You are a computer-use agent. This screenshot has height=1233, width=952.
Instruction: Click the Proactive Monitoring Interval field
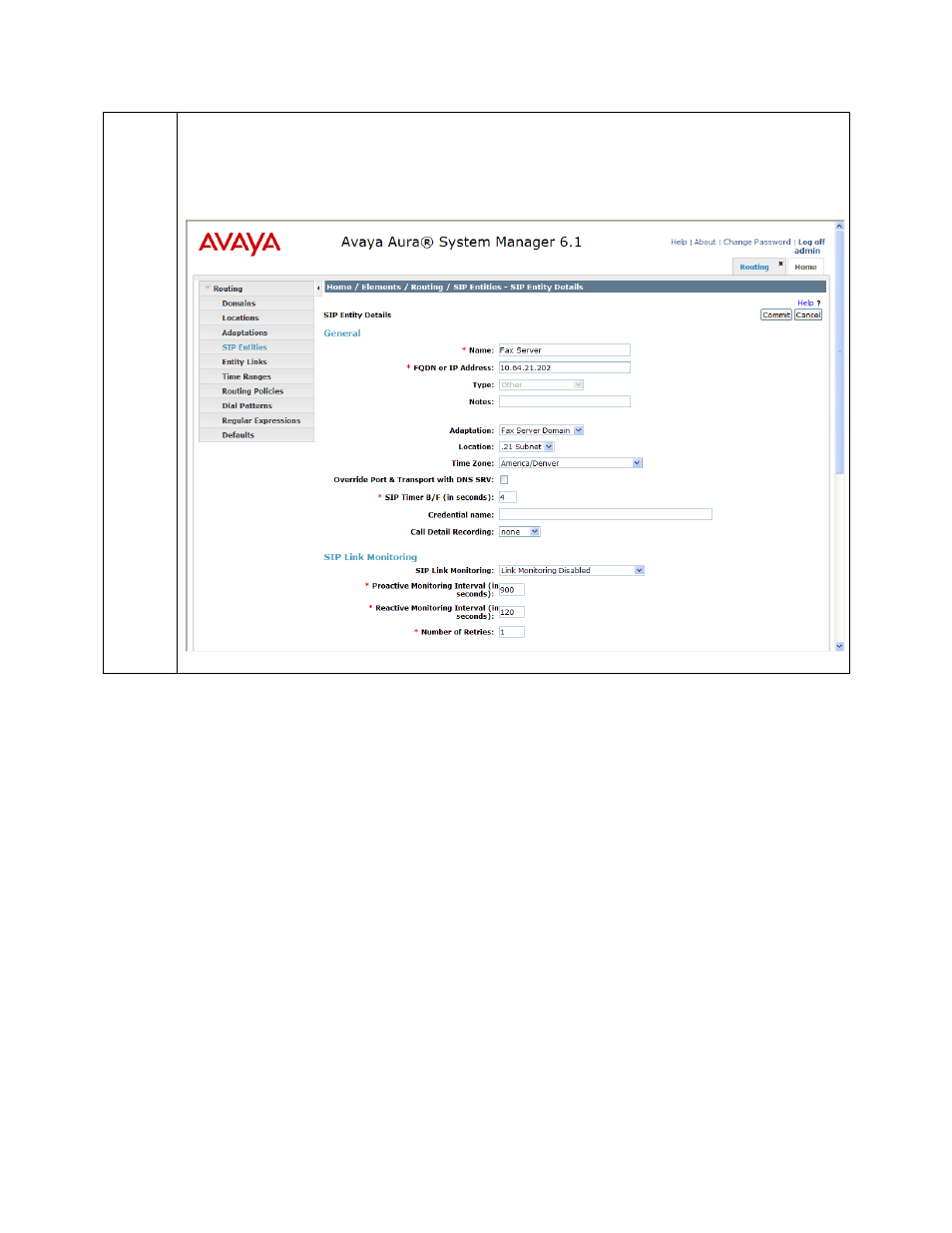pyautogui.click(x=512, y=590)
